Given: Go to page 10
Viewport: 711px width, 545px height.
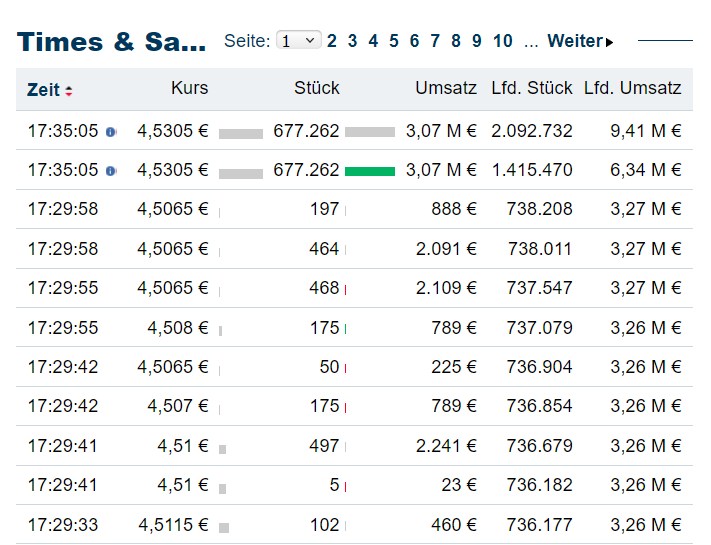Looking at the screenshot, I should [x=503, y=41].
